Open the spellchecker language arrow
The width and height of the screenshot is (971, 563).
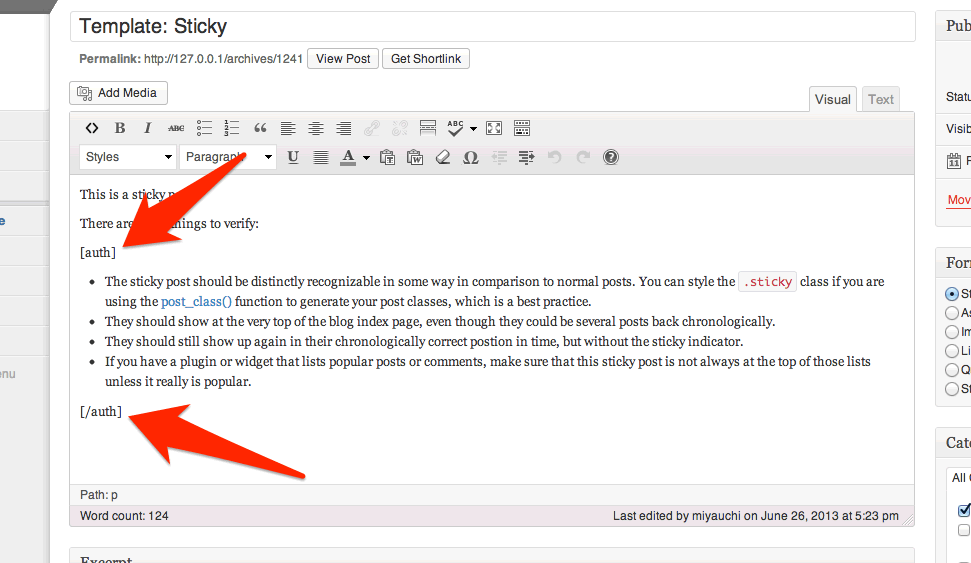(x=473, y=129)
